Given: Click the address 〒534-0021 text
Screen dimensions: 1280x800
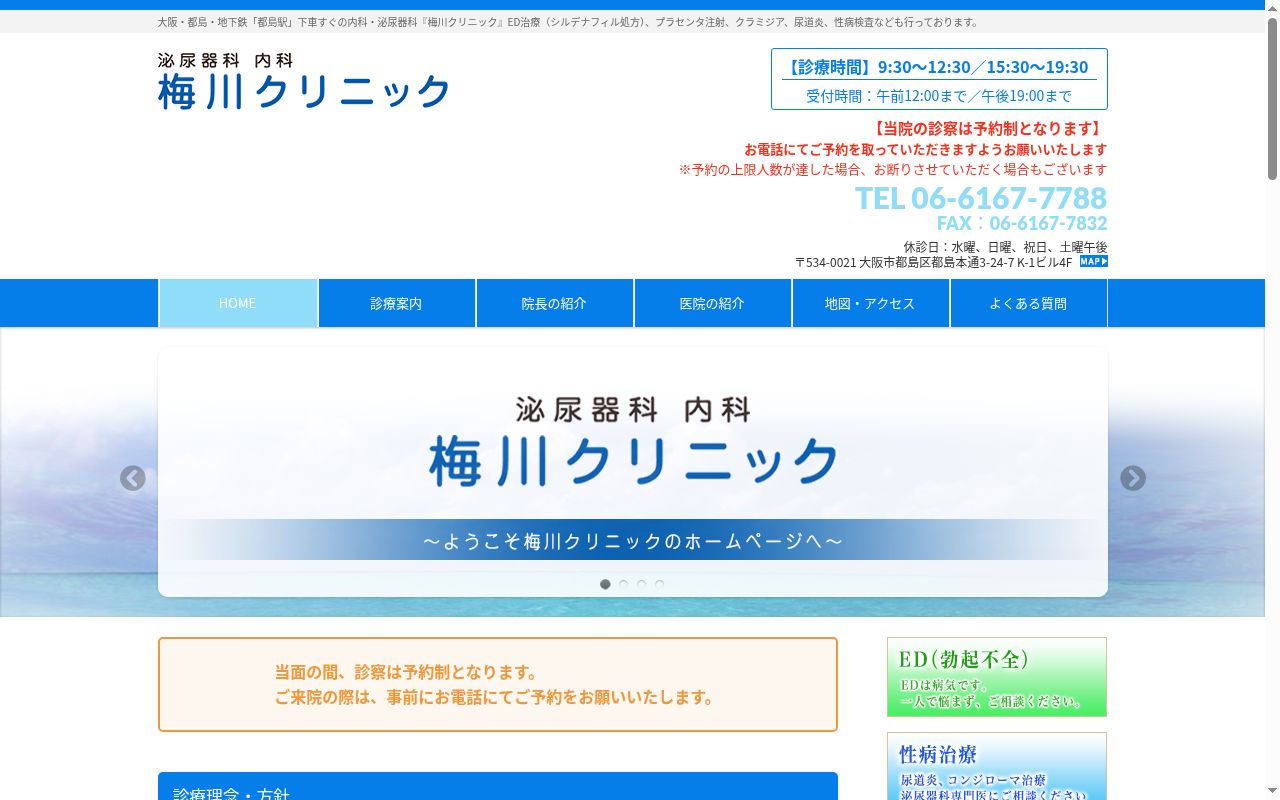Looking at the screenshot, I should click(933, 263).
